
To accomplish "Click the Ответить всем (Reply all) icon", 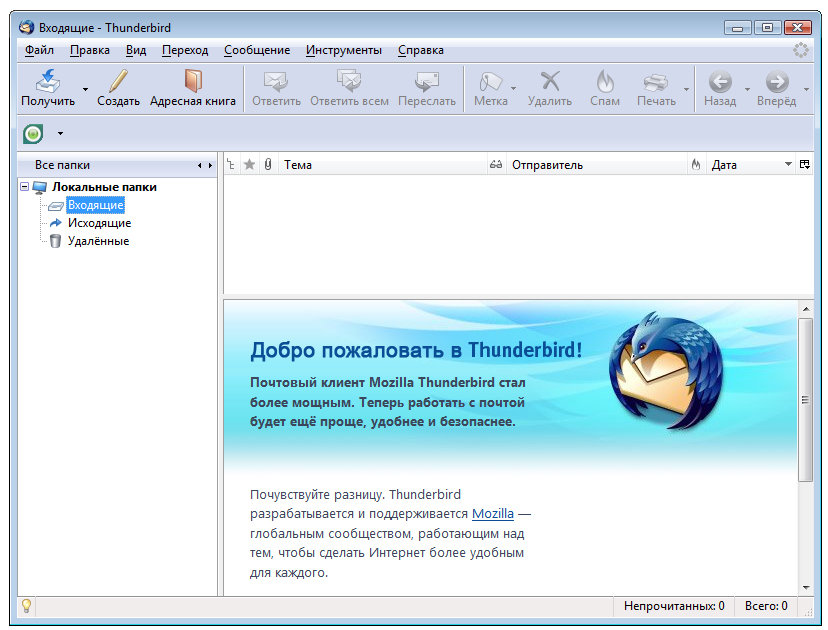I will (349, 81).
